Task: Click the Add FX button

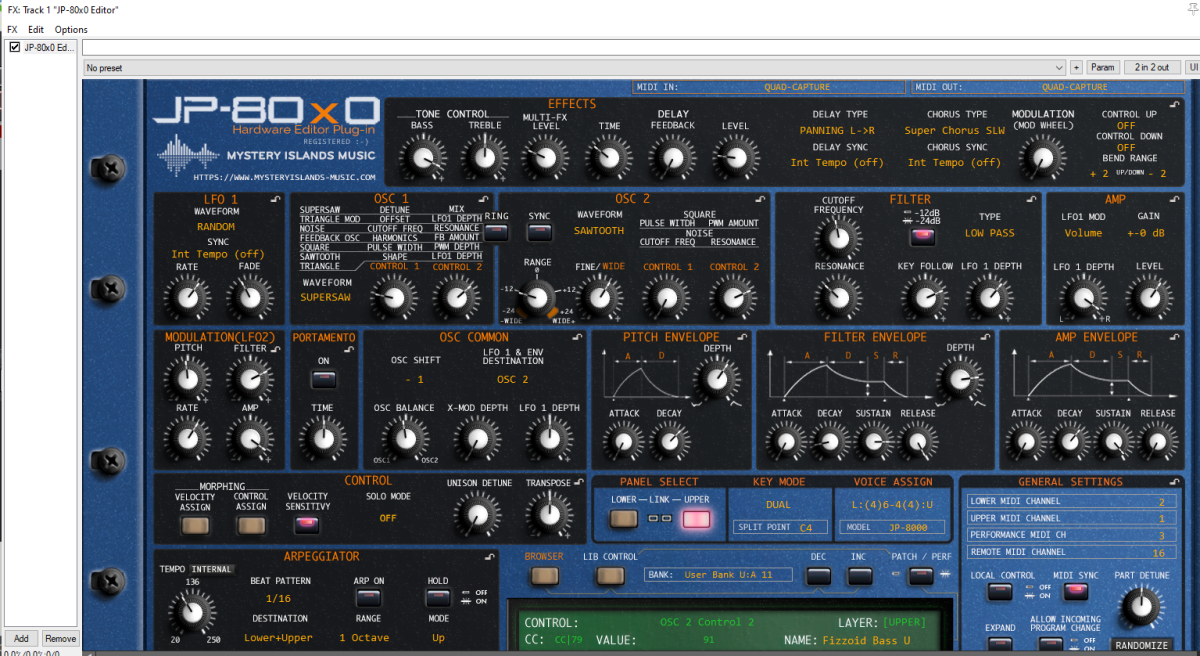Action: pos(20,638)
